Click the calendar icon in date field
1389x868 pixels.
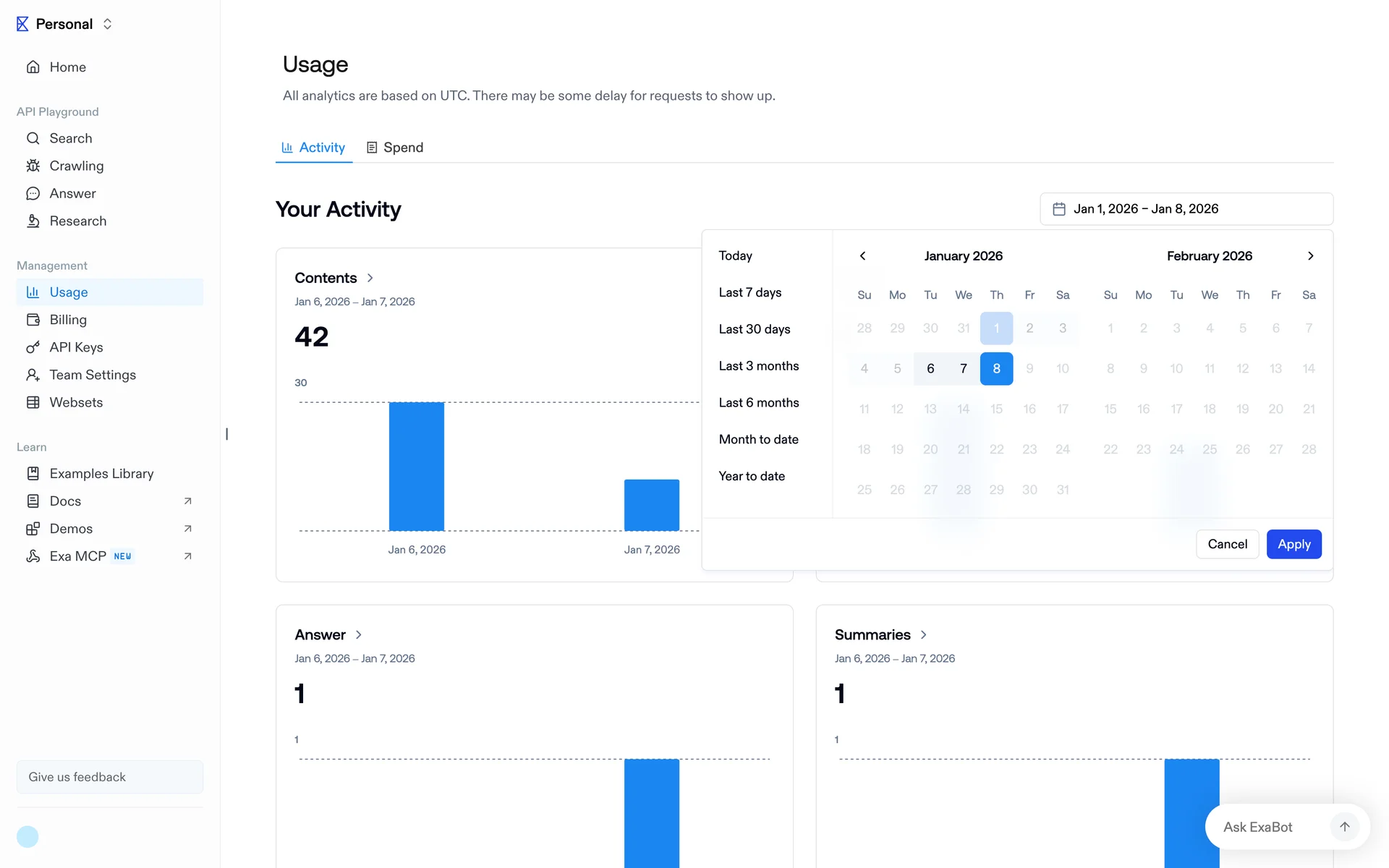[x=1059, y=209]
